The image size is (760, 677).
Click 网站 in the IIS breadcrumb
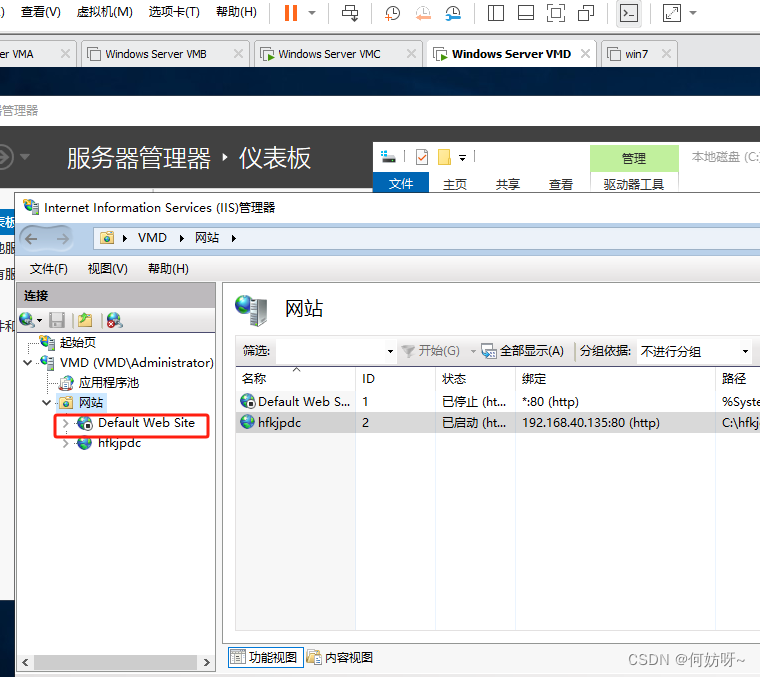coord(207,238)
